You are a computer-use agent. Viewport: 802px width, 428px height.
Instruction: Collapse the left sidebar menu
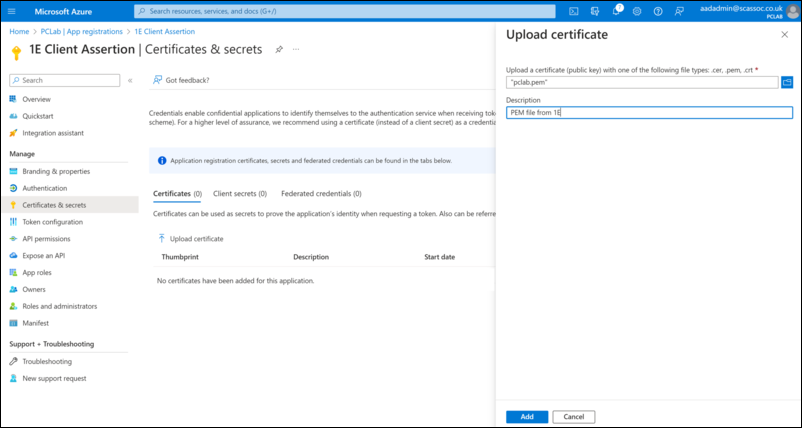[130, 80]
